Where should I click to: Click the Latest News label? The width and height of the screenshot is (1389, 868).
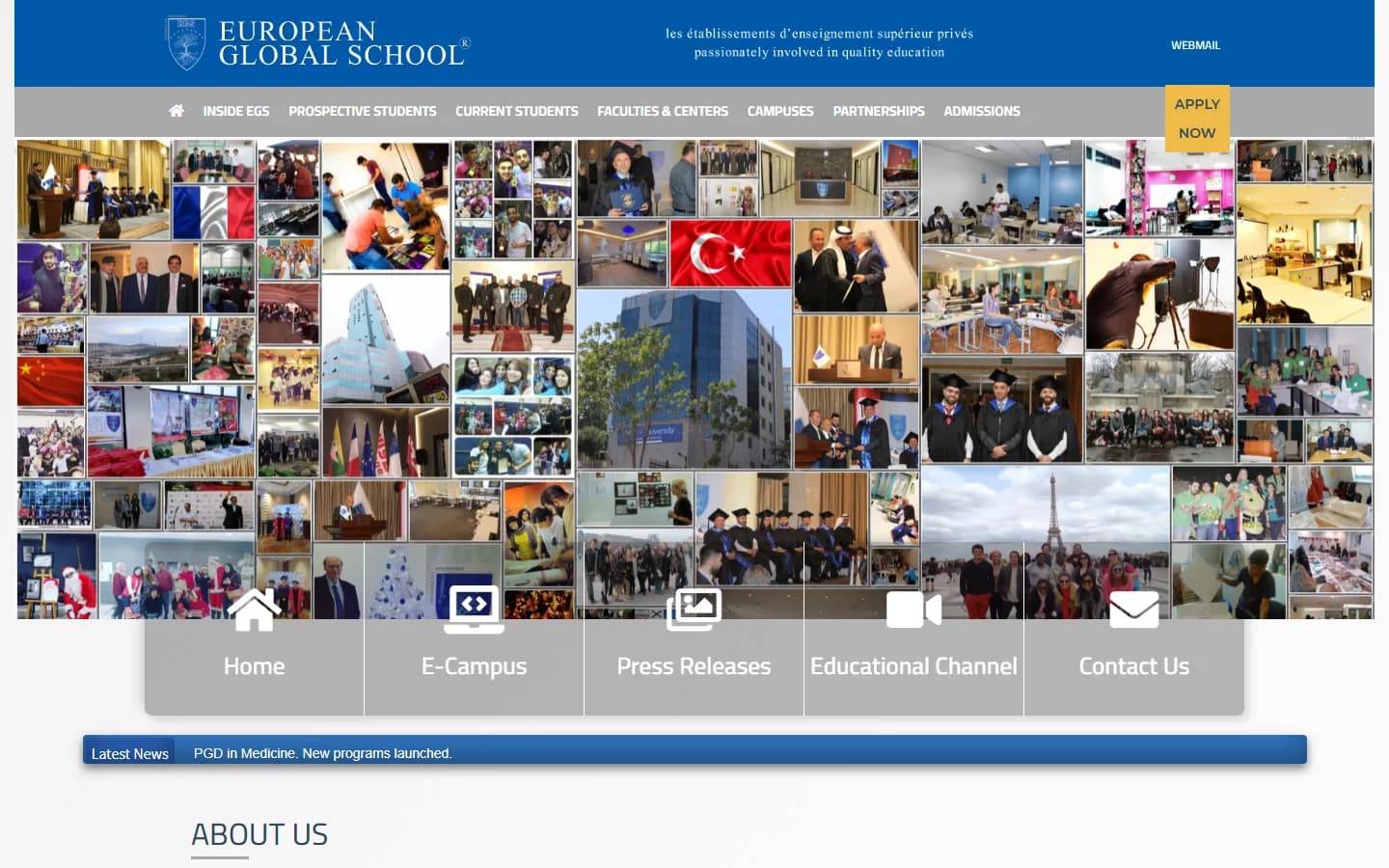click(x=130, y=753)
